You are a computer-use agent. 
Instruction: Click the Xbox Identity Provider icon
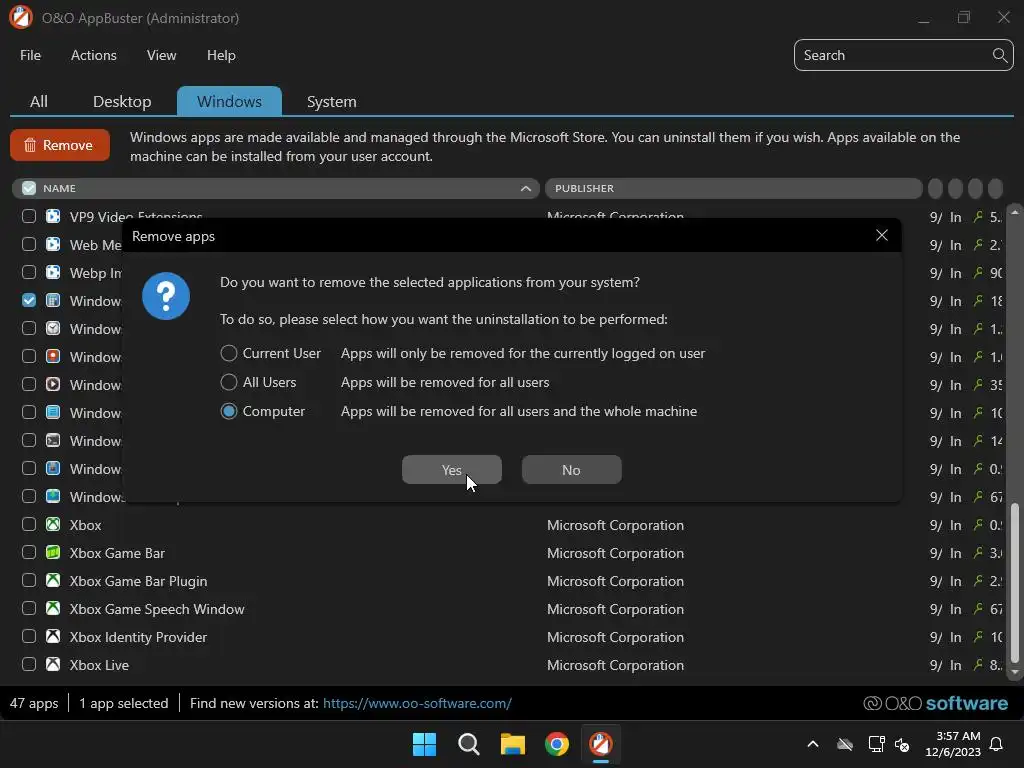click(53, 637)
